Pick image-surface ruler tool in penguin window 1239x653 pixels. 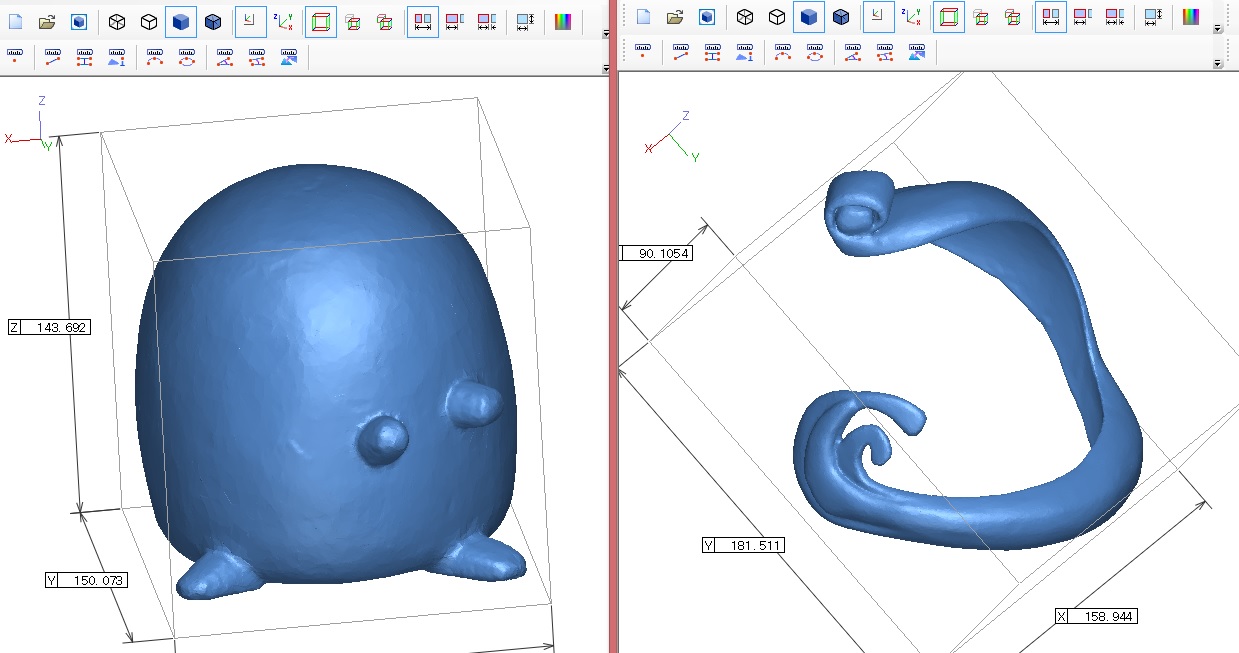pos(289,57)
